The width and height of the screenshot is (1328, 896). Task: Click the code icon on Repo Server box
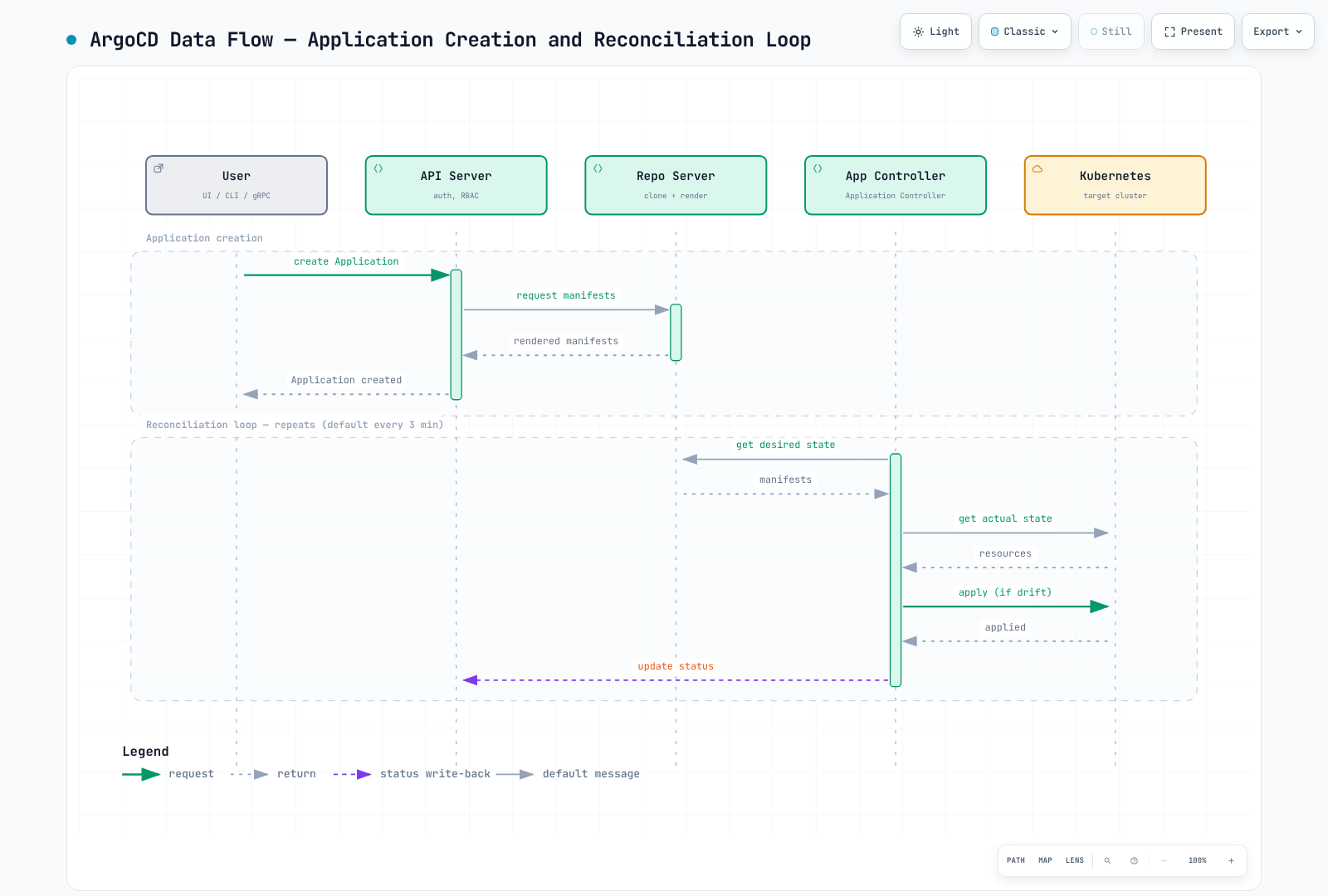(x=598, y=168)
